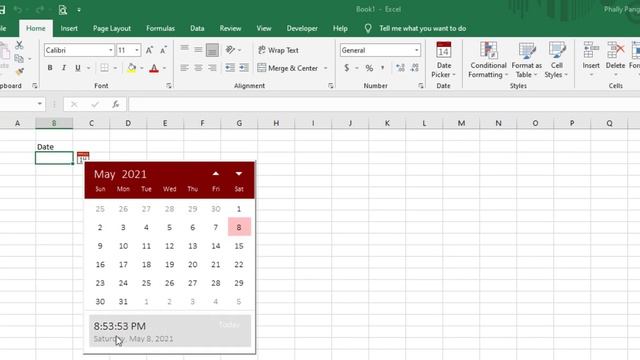Open the General number format dropdown
The height and width of the screenshot is (360, 640).
416,50
